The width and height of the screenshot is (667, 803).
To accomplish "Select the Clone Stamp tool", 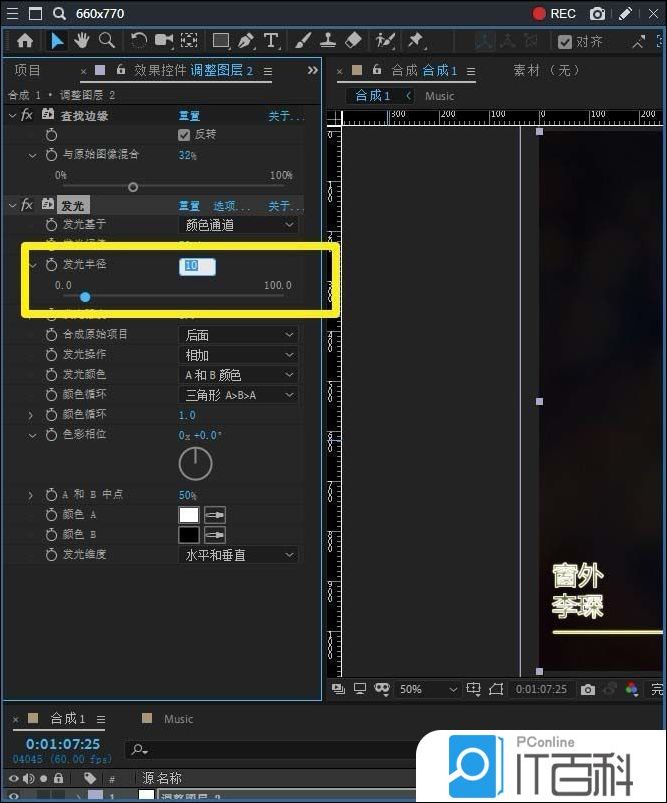I will coord(328,40).
